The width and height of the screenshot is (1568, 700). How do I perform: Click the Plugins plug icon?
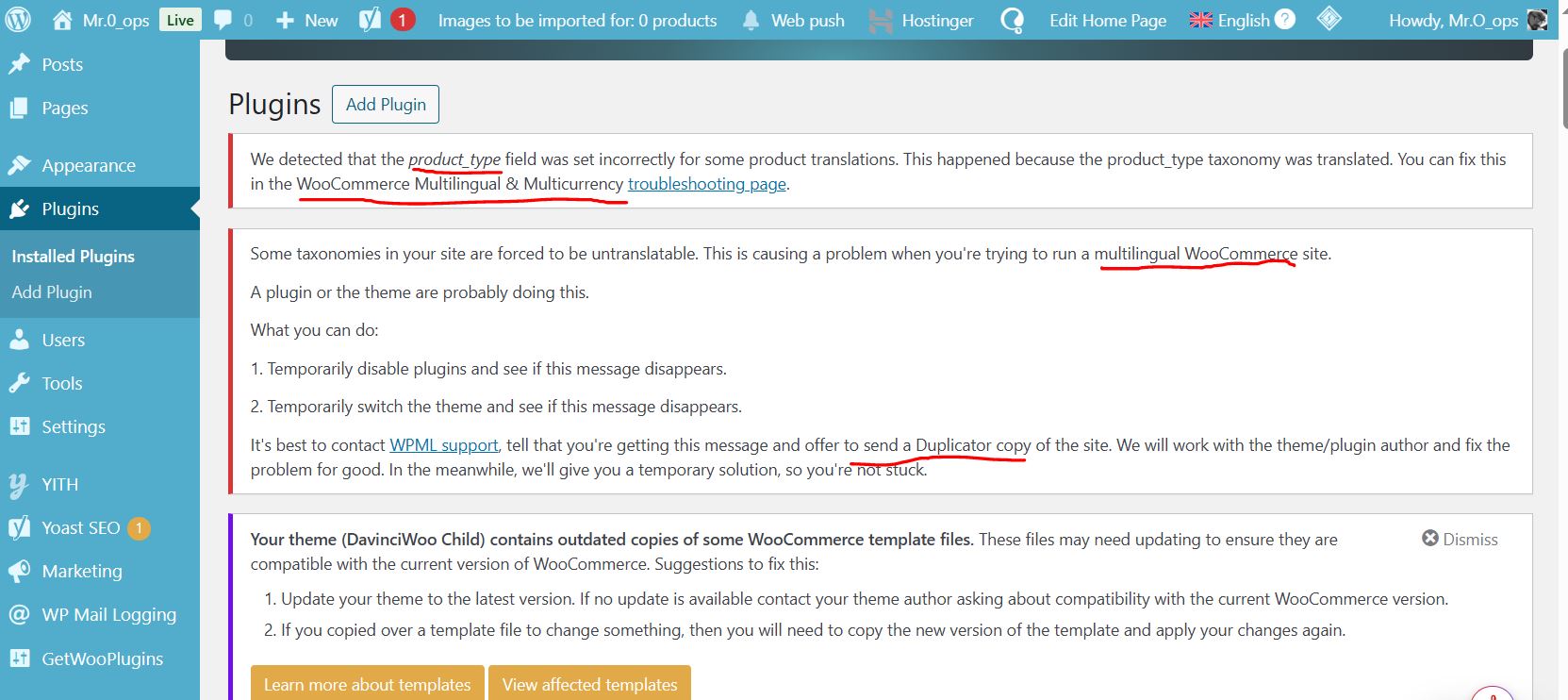point(19,208)
